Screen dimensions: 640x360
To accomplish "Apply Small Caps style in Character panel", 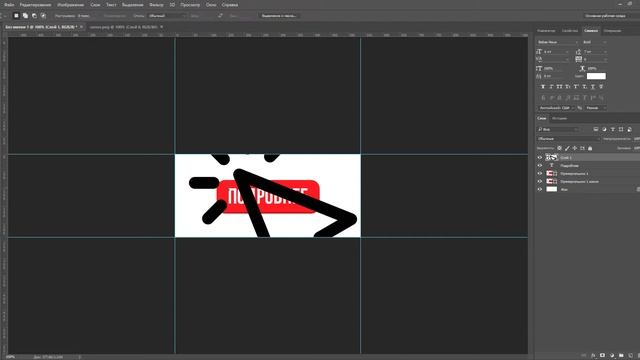I will [568, 87].
